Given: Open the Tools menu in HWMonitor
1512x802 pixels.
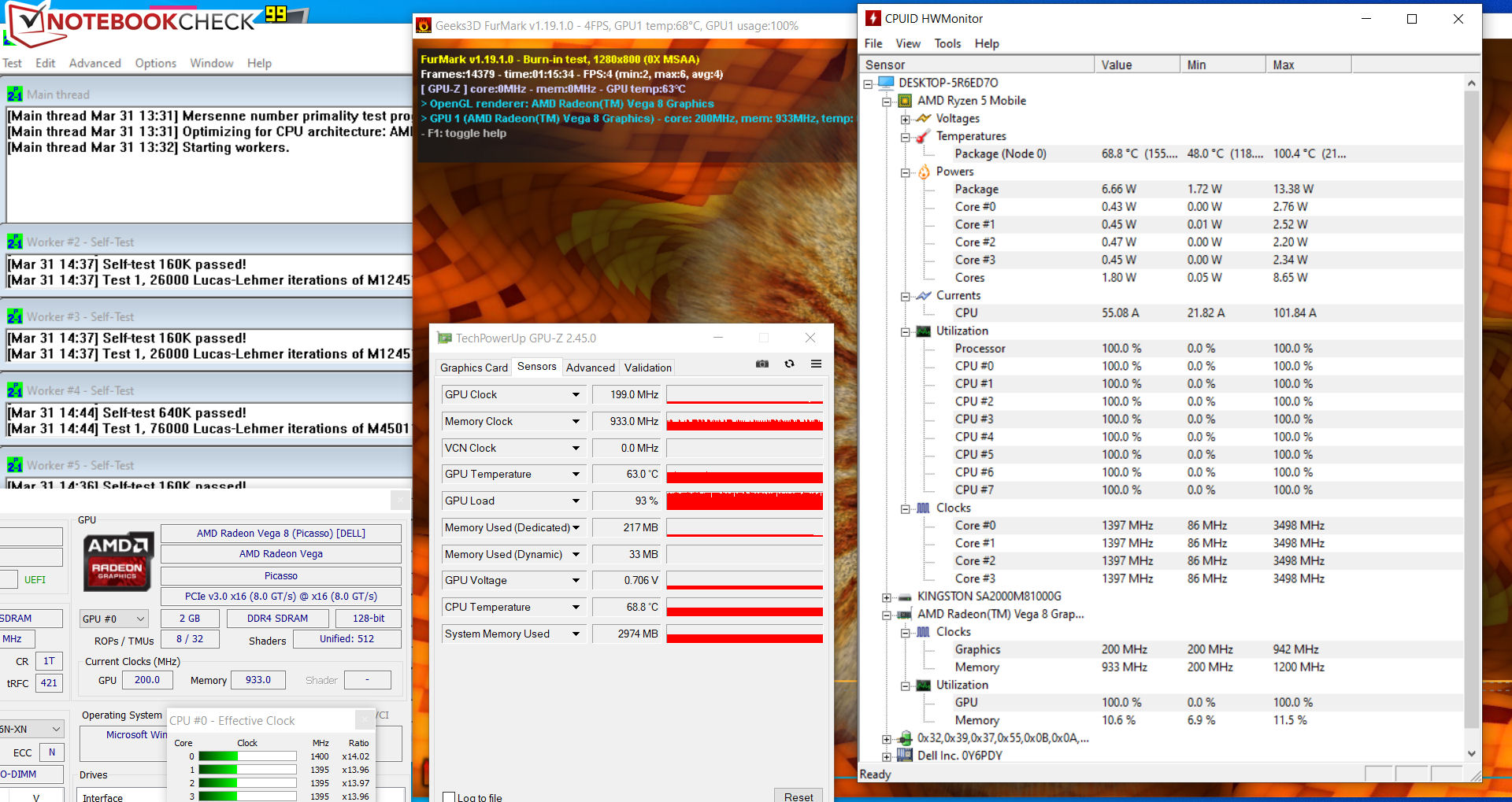Looking at the screenshot, I should 947,43.
